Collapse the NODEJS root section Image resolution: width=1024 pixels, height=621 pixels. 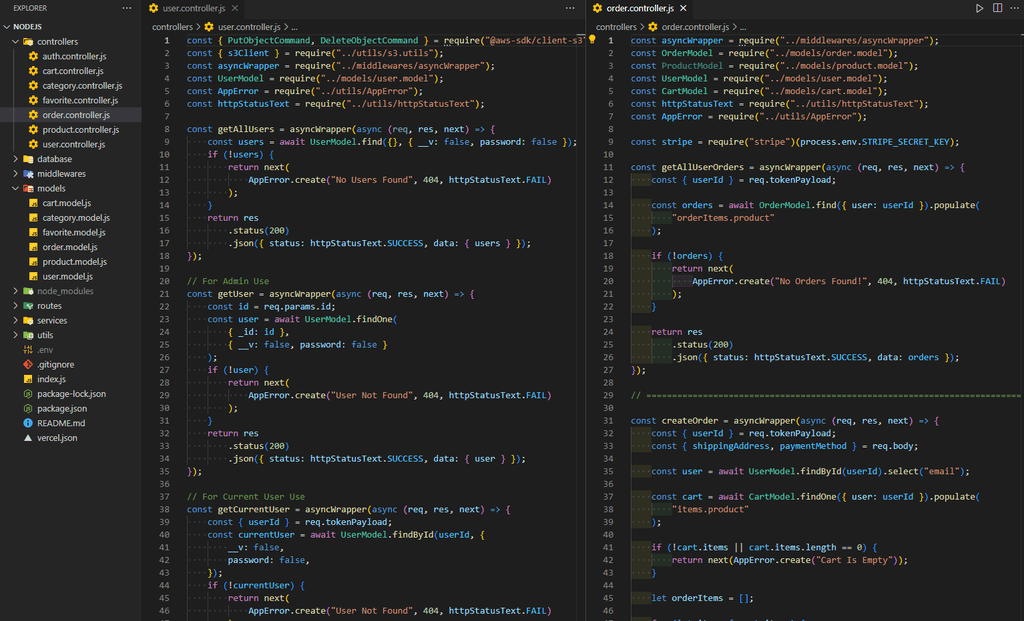(24, 27)
